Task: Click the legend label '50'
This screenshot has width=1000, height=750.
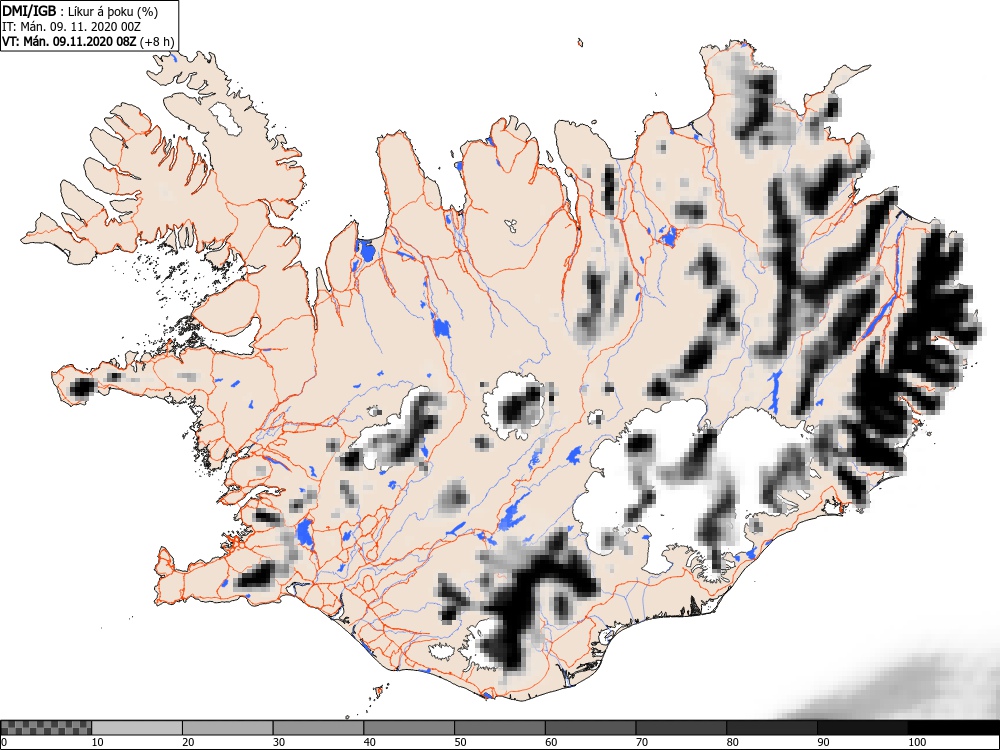Action: pyautogui.click(x=460, y=742)
